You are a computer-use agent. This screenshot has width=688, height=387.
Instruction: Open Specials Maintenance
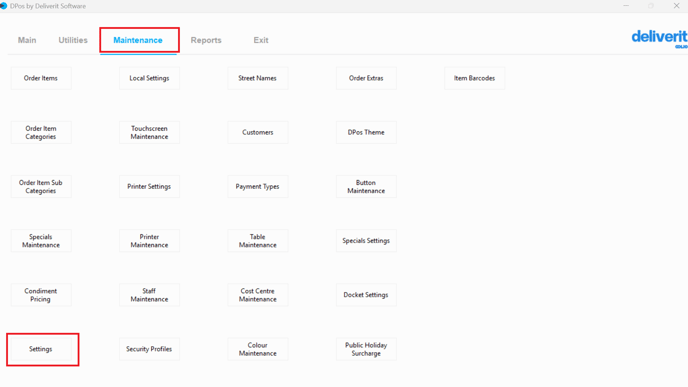coord(41,241)
